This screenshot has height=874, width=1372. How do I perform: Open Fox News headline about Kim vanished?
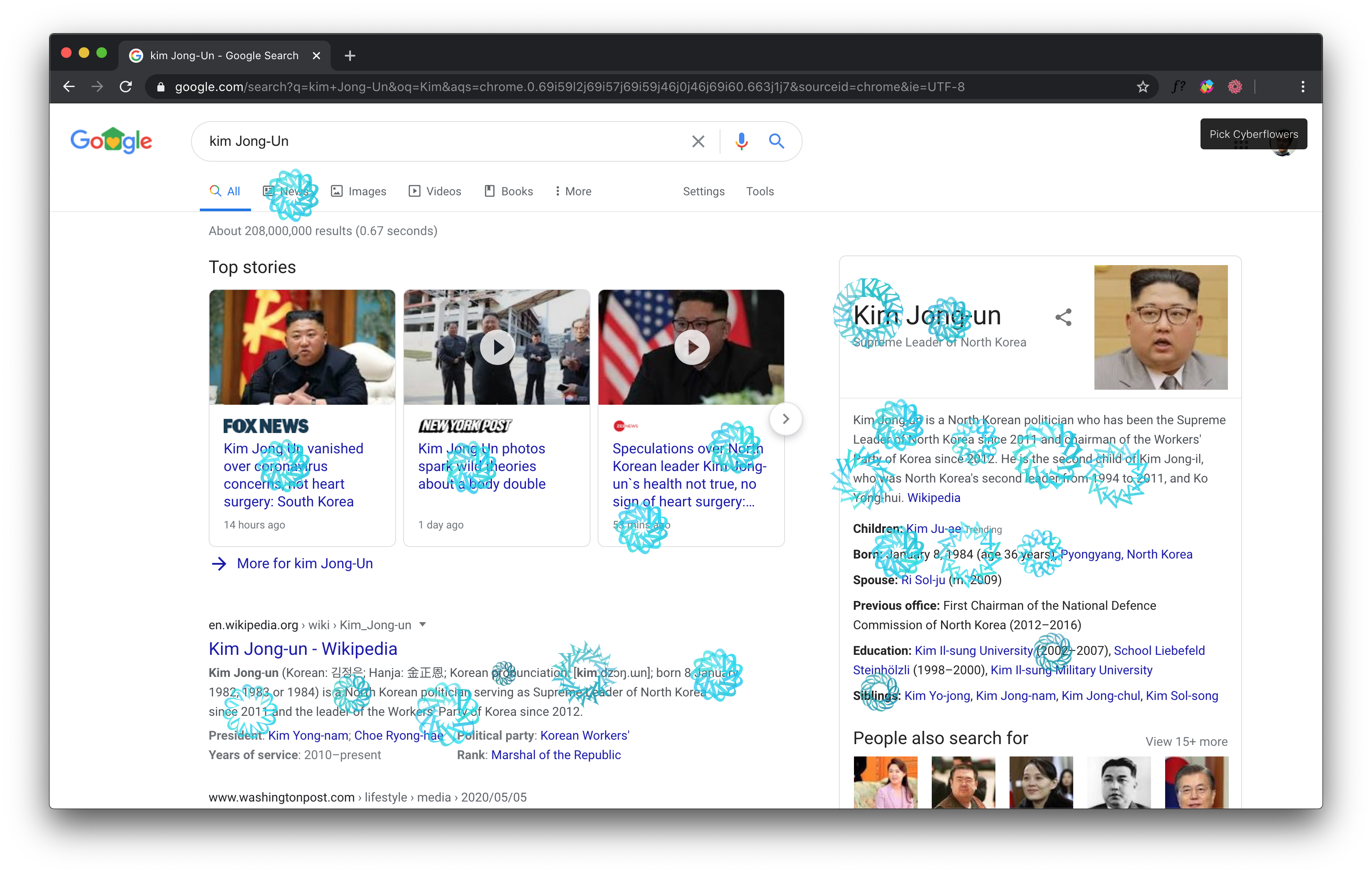(293, 475)
